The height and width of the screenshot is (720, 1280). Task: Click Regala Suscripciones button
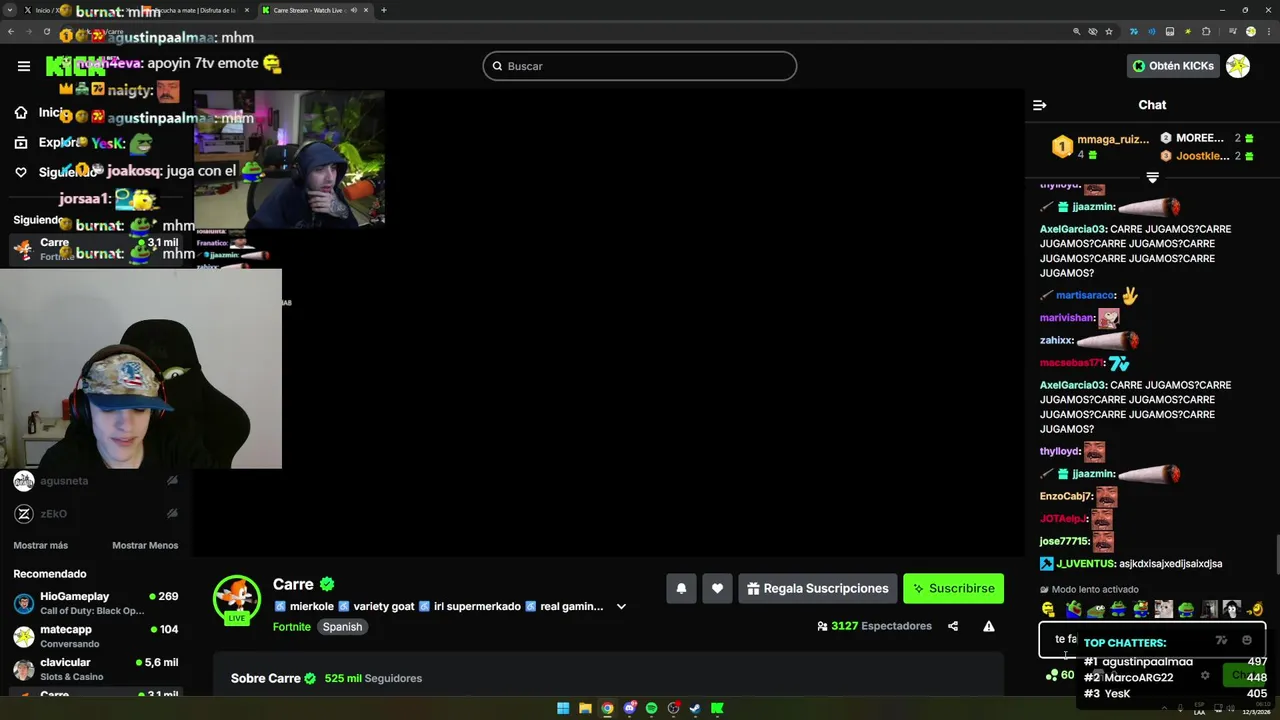817,588
